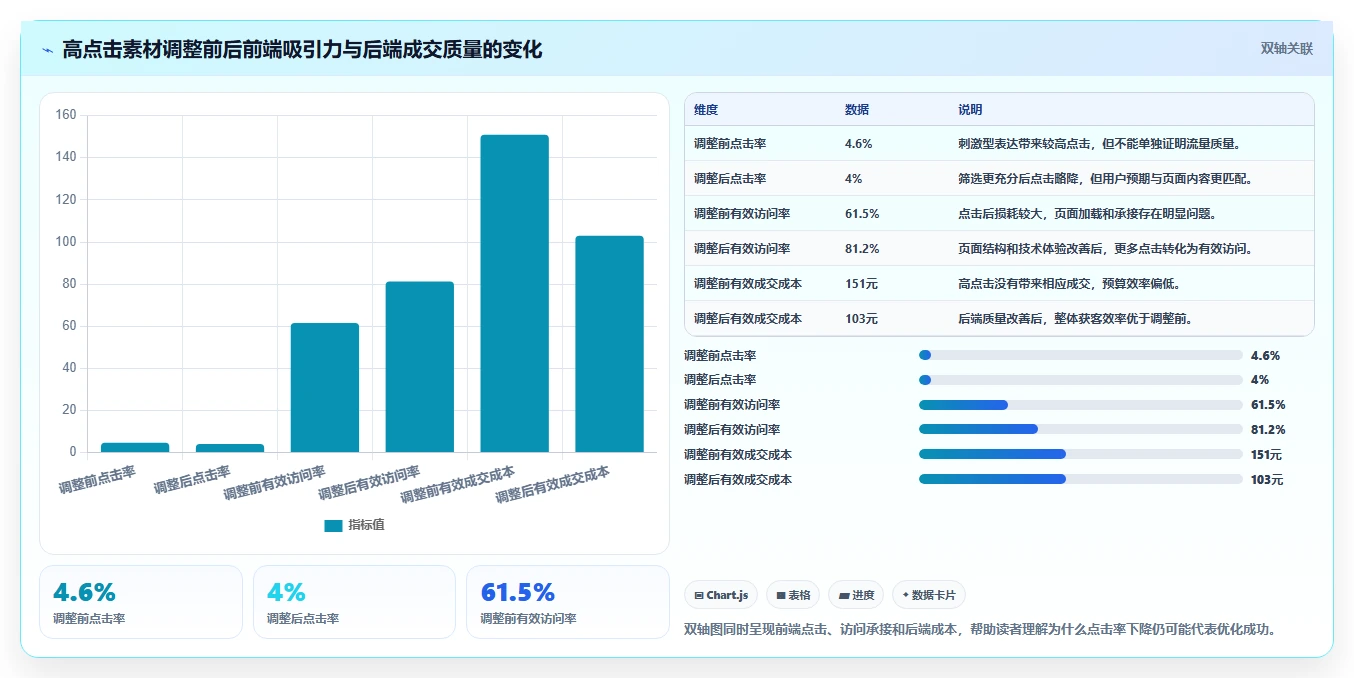This screenshot has width=1354, height=678.
Task: Click the 调整前有效访问率 progress bar
Action: click(1081, 405)
